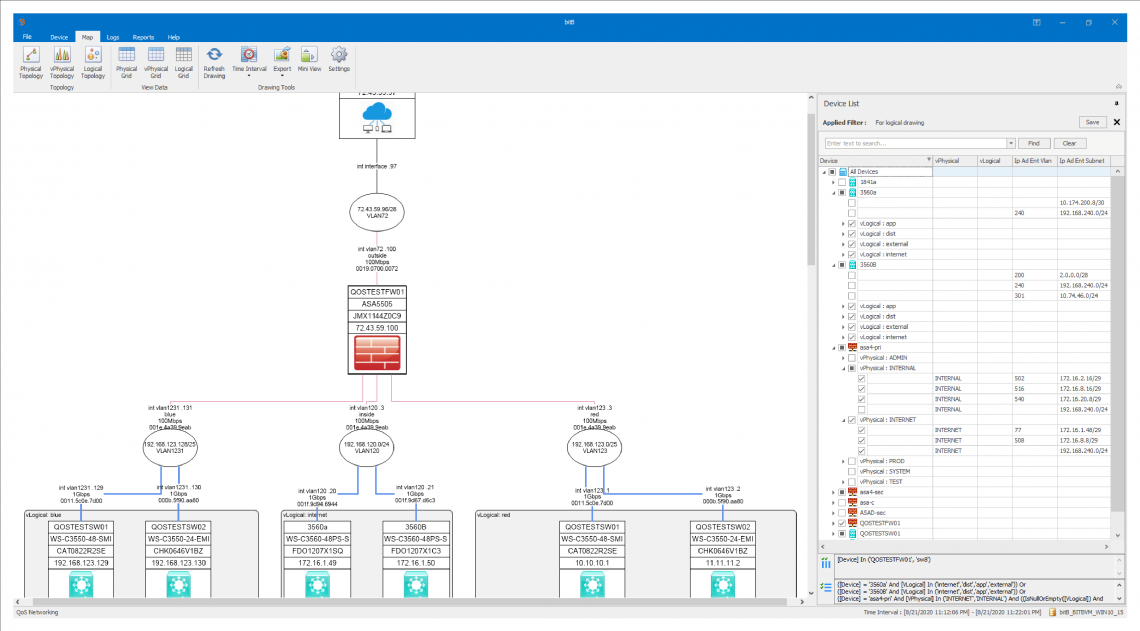This screenshot has height=631, width=1140.
Task: Sort by the vPhysical column header
Action: tap(955, 161)
